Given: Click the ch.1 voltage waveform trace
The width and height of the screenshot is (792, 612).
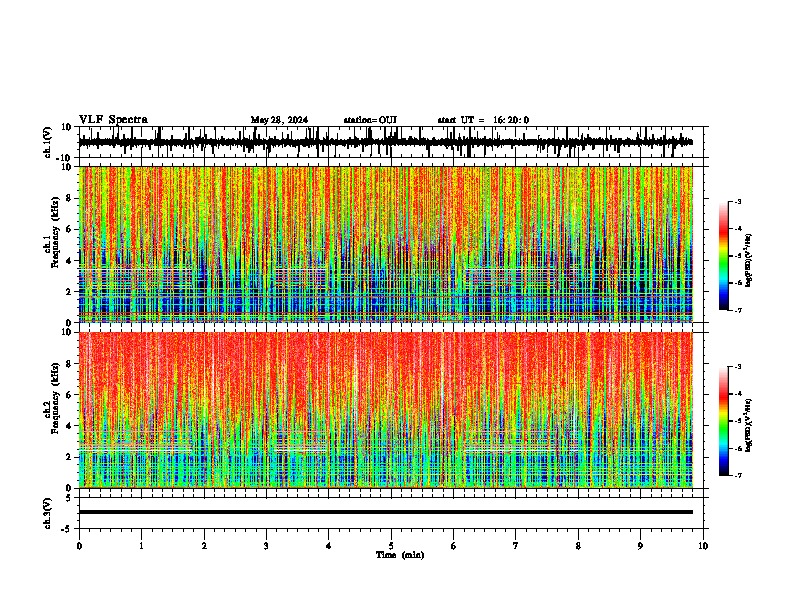Looking at the screenshot, I should point(385,142).
